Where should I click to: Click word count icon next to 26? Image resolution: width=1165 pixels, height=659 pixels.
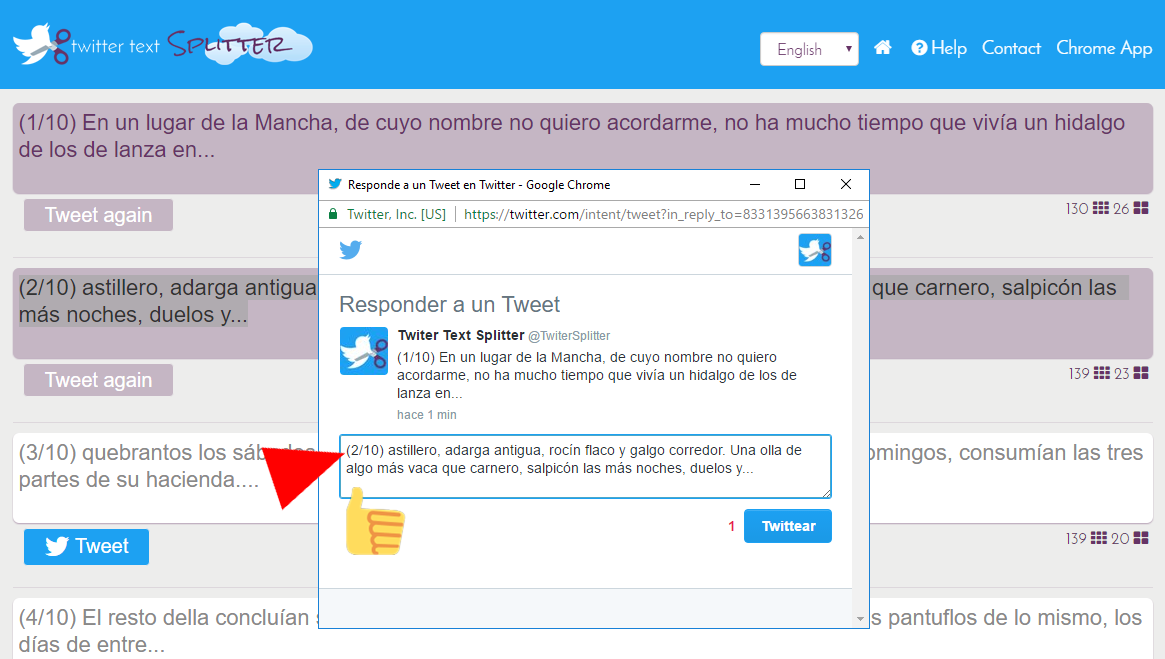point(1141,208)
